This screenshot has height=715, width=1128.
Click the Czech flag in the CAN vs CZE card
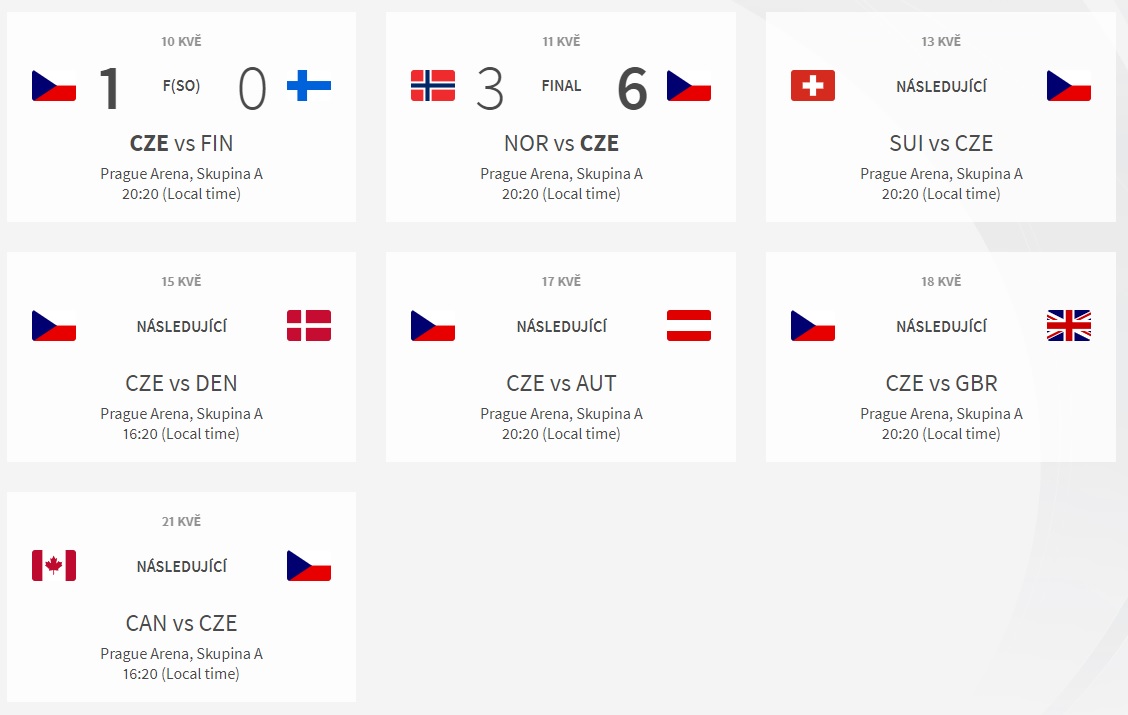coord(309,565)
